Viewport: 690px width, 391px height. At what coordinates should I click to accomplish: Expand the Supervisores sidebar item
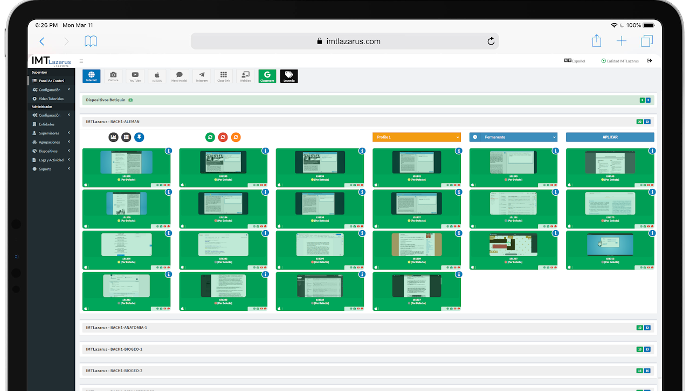click(51, 133)
